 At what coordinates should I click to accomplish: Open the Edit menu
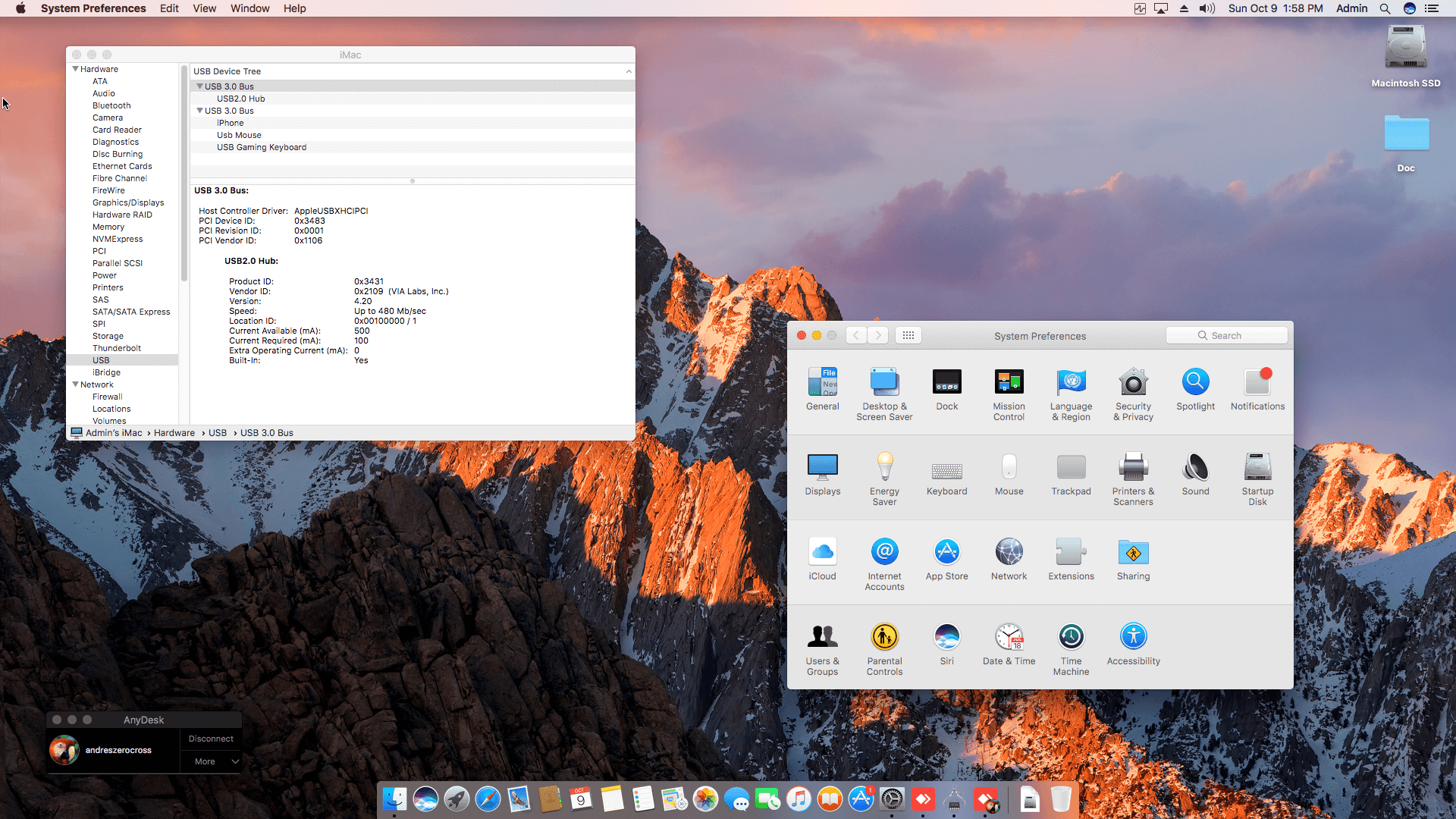(x=169, y=8)
